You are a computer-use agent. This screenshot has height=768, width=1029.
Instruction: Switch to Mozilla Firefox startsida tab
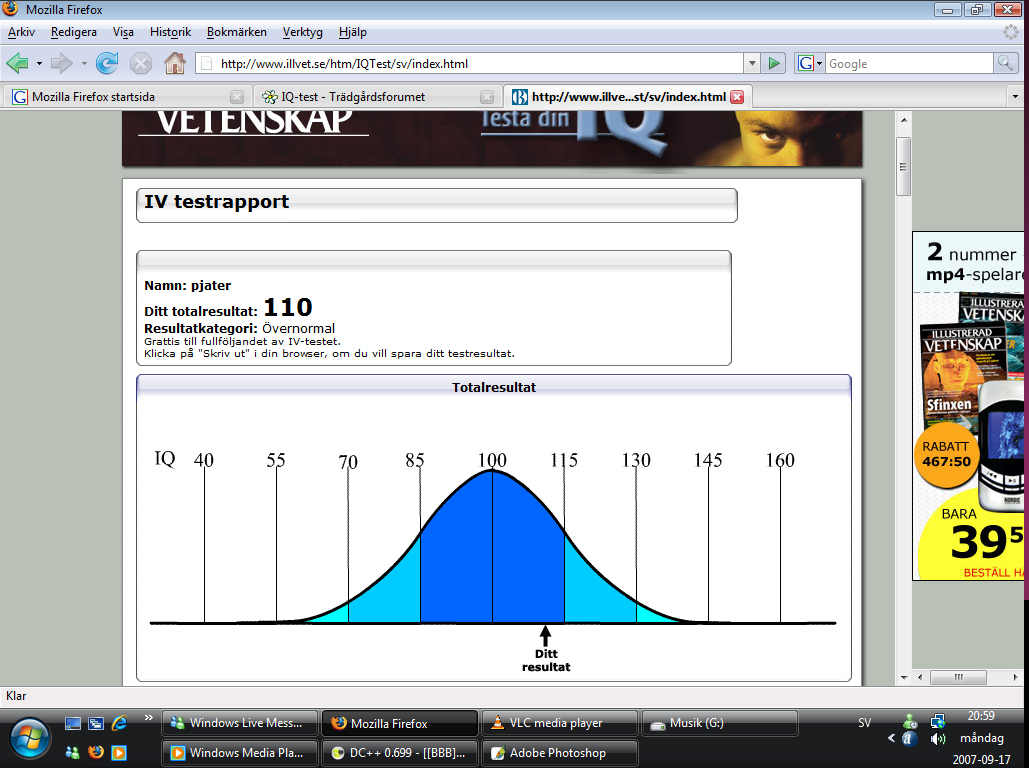(x=120, y=97)
